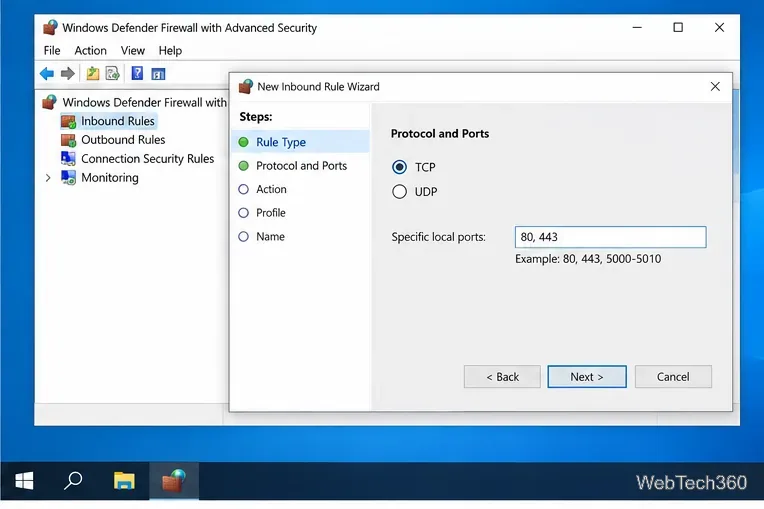
Task: Click the Export List toolbar icon
Action: 113,74
